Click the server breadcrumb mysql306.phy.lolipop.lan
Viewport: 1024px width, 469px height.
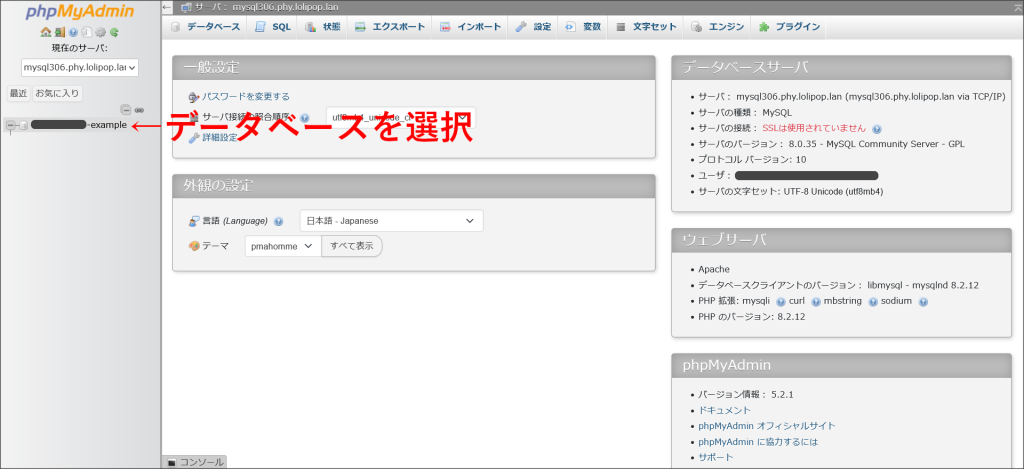(287, 7)
